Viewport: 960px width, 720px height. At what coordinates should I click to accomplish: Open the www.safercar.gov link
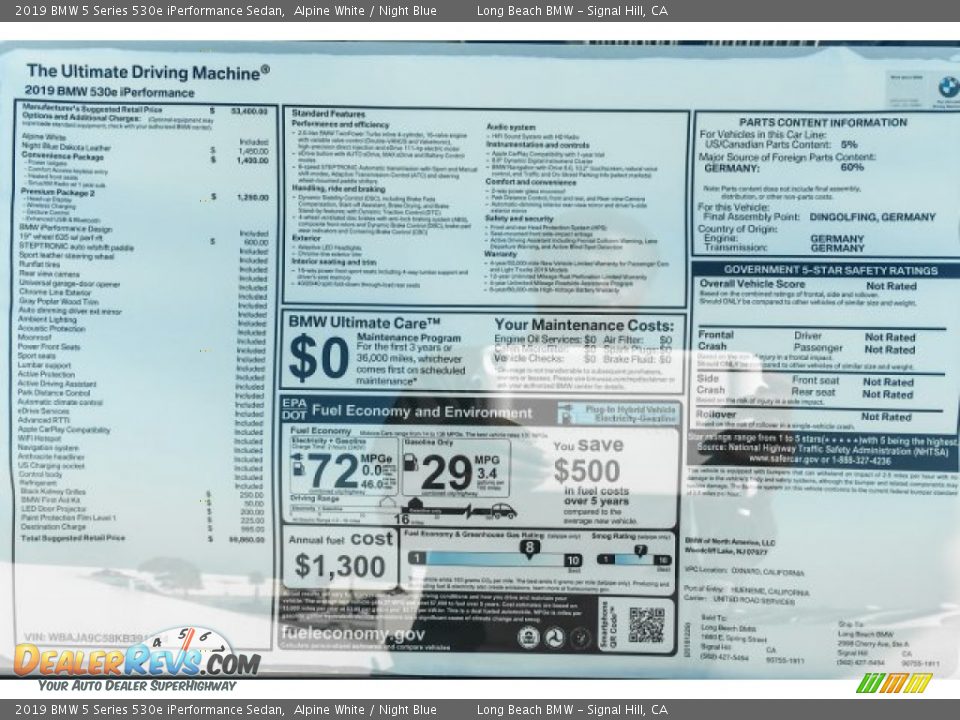786,460
